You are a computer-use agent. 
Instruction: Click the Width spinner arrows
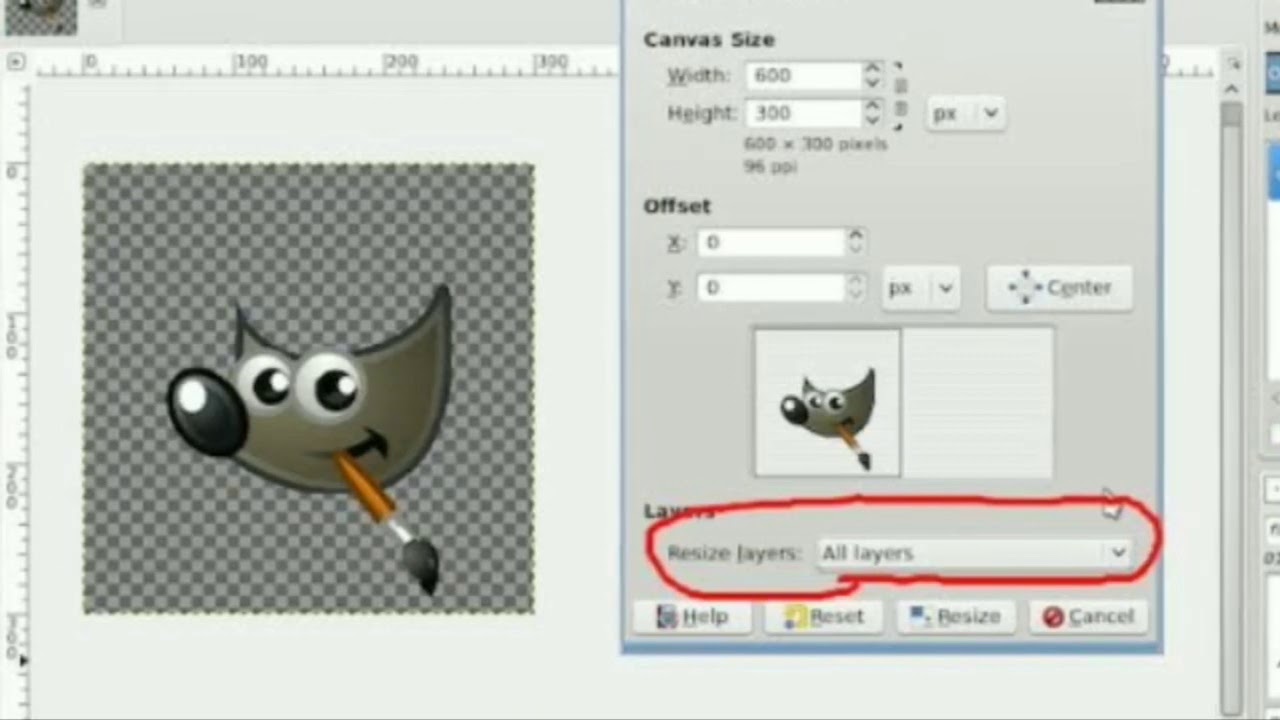(873, 76)
